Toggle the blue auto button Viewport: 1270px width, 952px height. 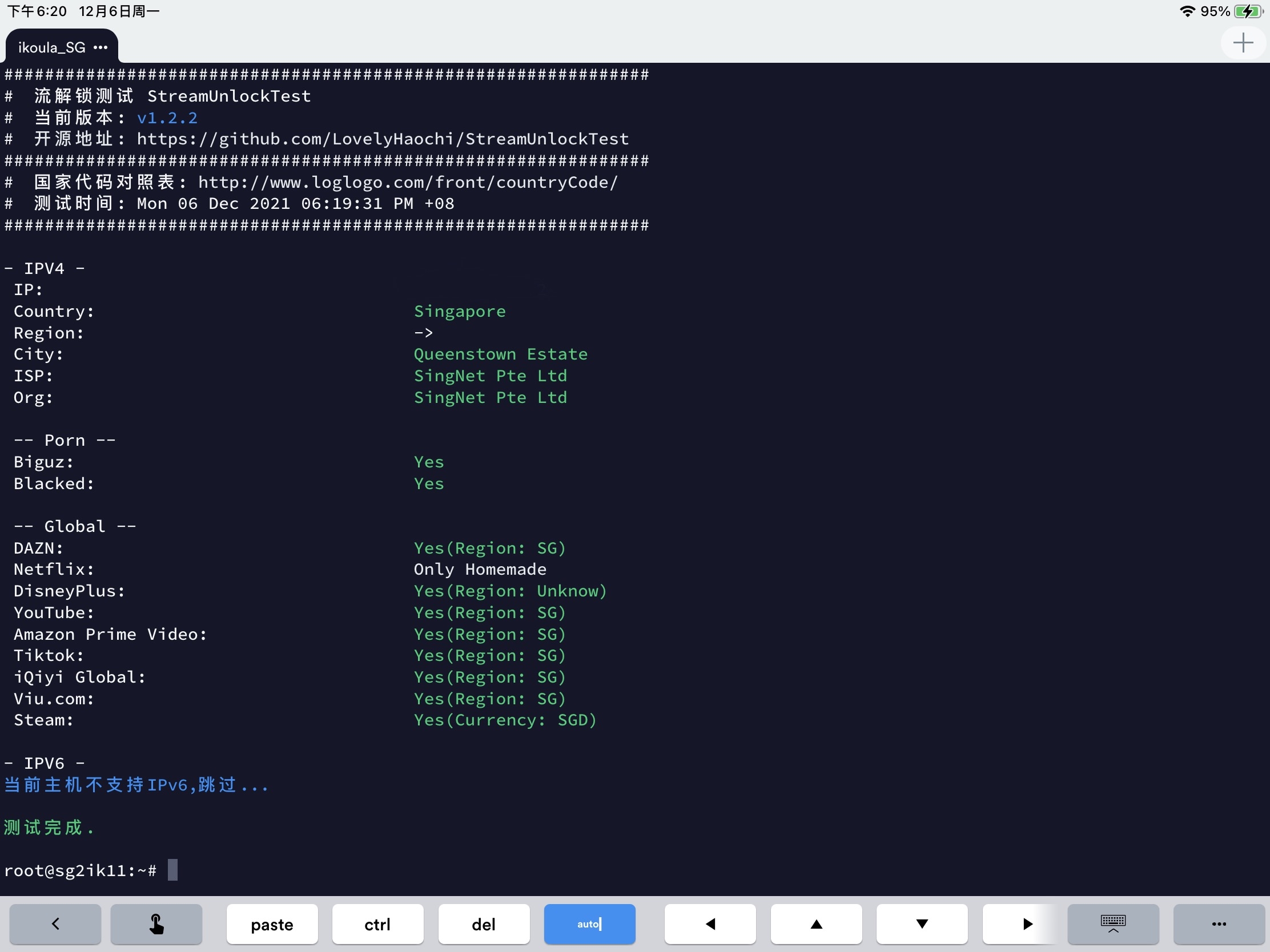[x=589, y=924]
